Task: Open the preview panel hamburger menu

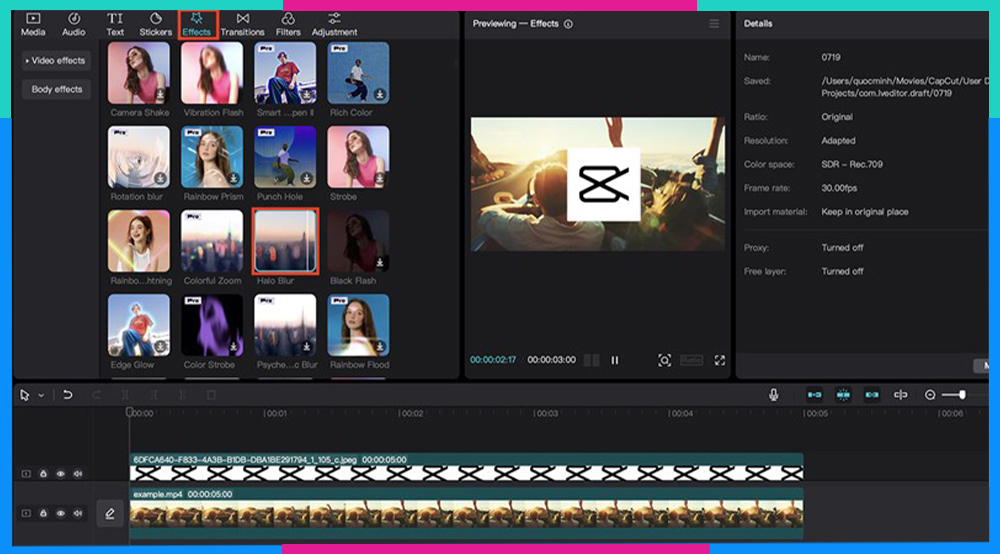Action: pos(714,24)
